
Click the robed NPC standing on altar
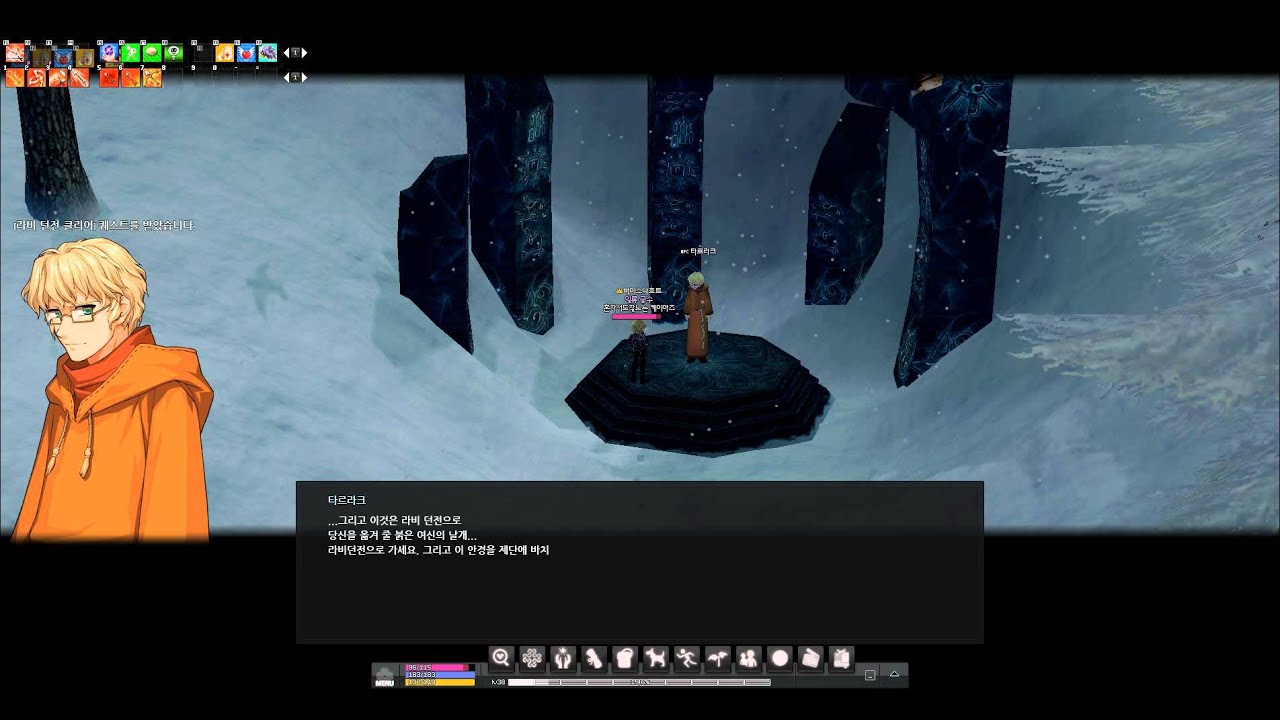[x=697, y=316]
